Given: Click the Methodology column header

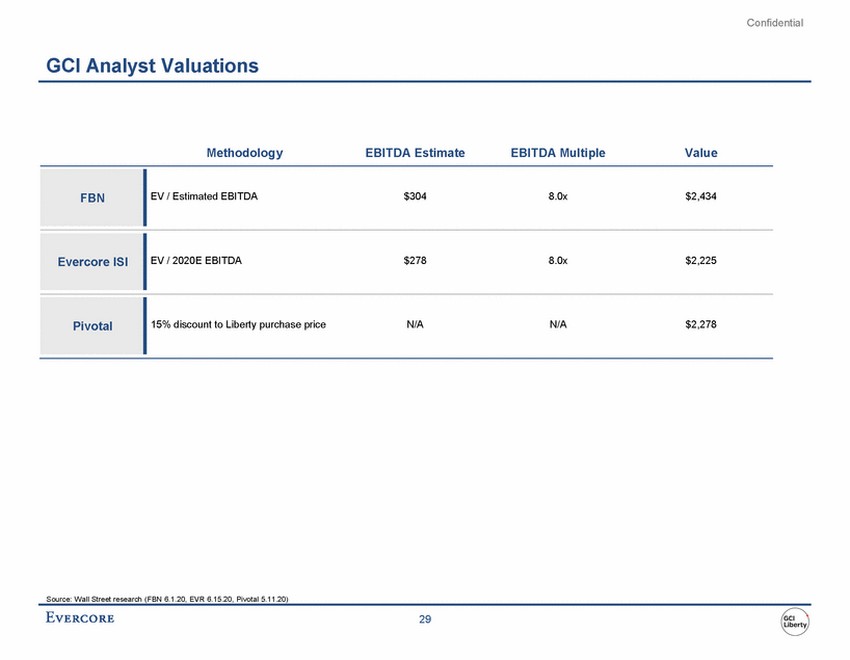Looking at the screenshot, I should (x=244, y=153).
